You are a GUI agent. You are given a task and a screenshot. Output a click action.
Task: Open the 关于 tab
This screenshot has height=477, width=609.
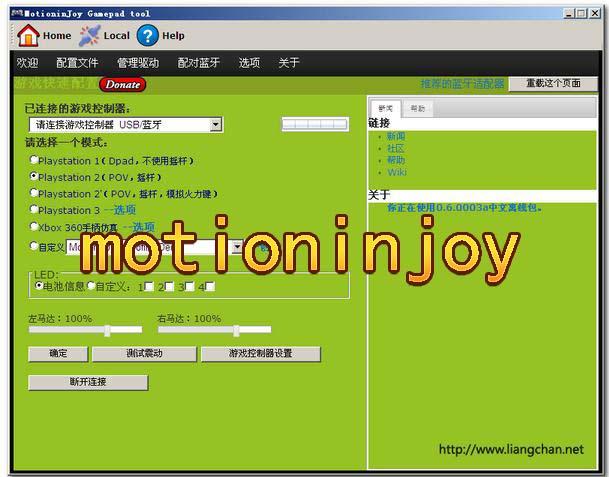pos(289,63)
